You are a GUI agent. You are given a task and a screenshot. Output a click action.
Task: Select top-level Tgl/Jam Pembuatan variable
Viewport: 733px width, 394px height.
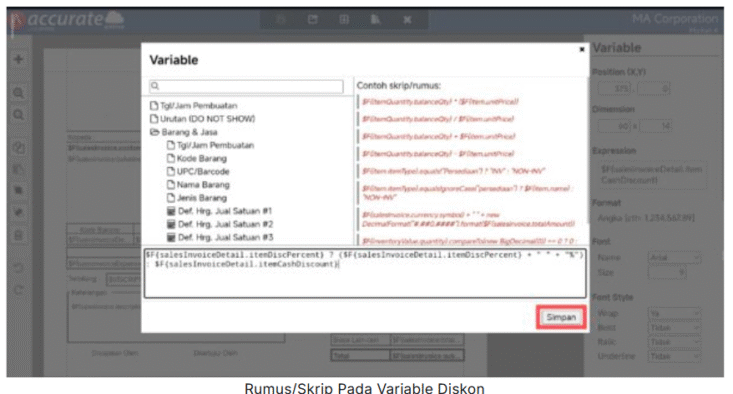tap(194, 106)
